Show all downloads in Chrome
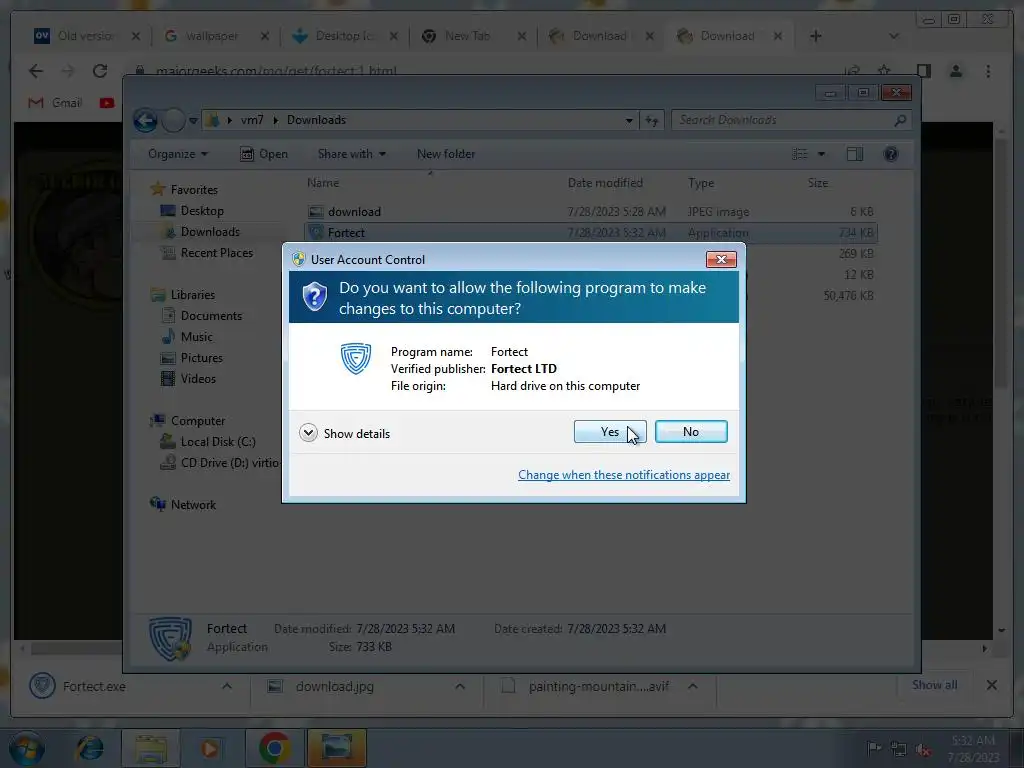The width and height of the screenshot is (1024, 768). coord(935,685)
